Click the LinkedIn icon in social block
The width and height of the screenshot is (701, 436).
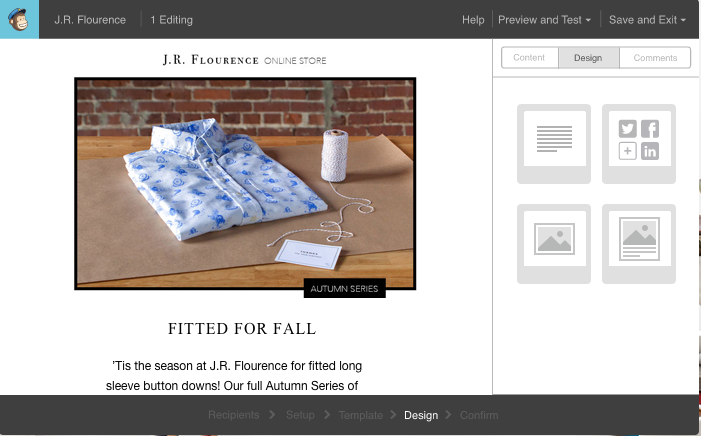650,151
